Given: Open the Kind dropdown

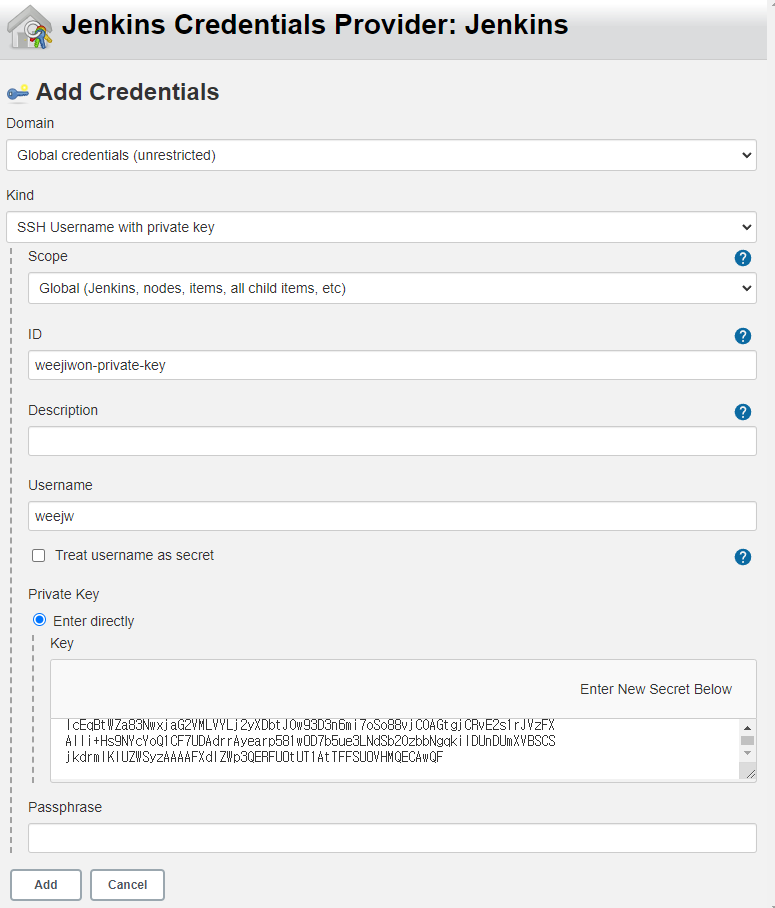Looking at the screenshot, I should tap(381, 227).
